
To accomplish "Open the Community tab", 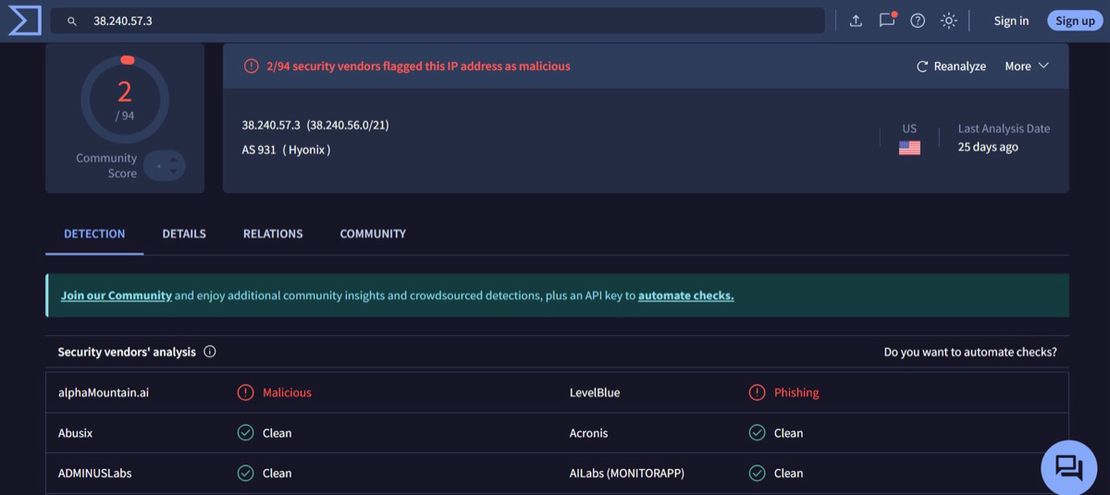I will pos(372,234).
